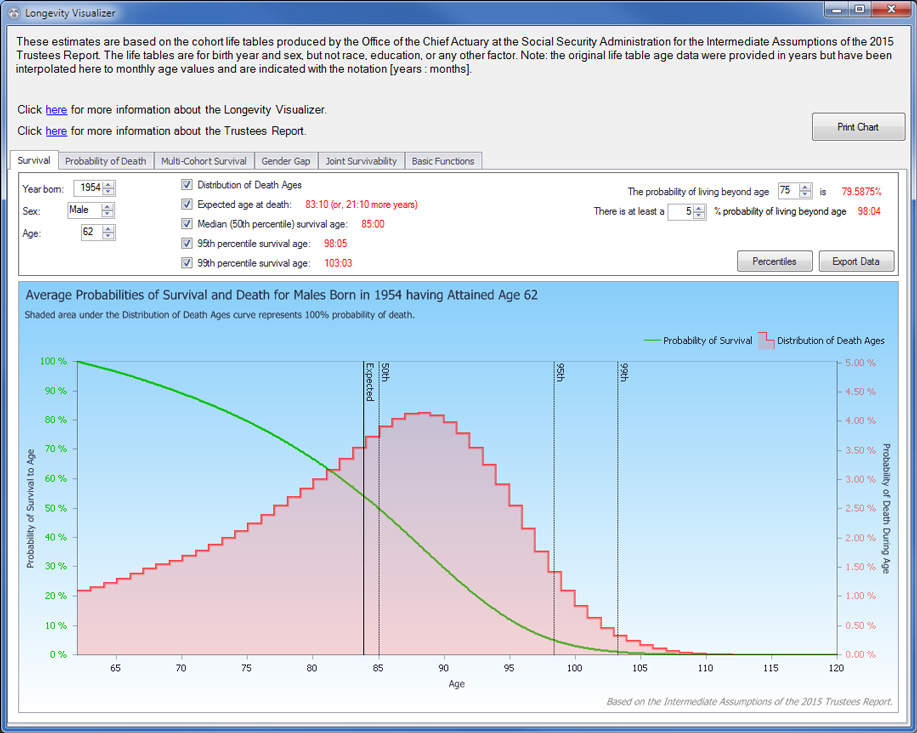Toggle the Median (50th percentile) survival age checkbox
The height and width of the screenshot is (733, 917).
(x=187, y=224)
